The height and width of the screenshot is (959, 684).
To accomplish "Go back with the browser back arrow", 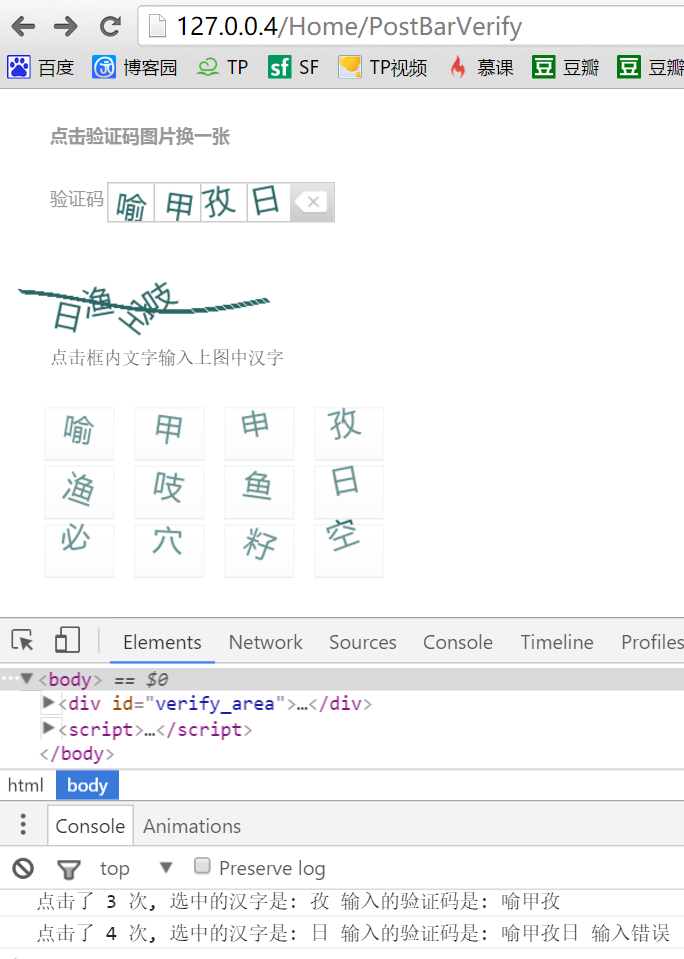I will point(24,26).
